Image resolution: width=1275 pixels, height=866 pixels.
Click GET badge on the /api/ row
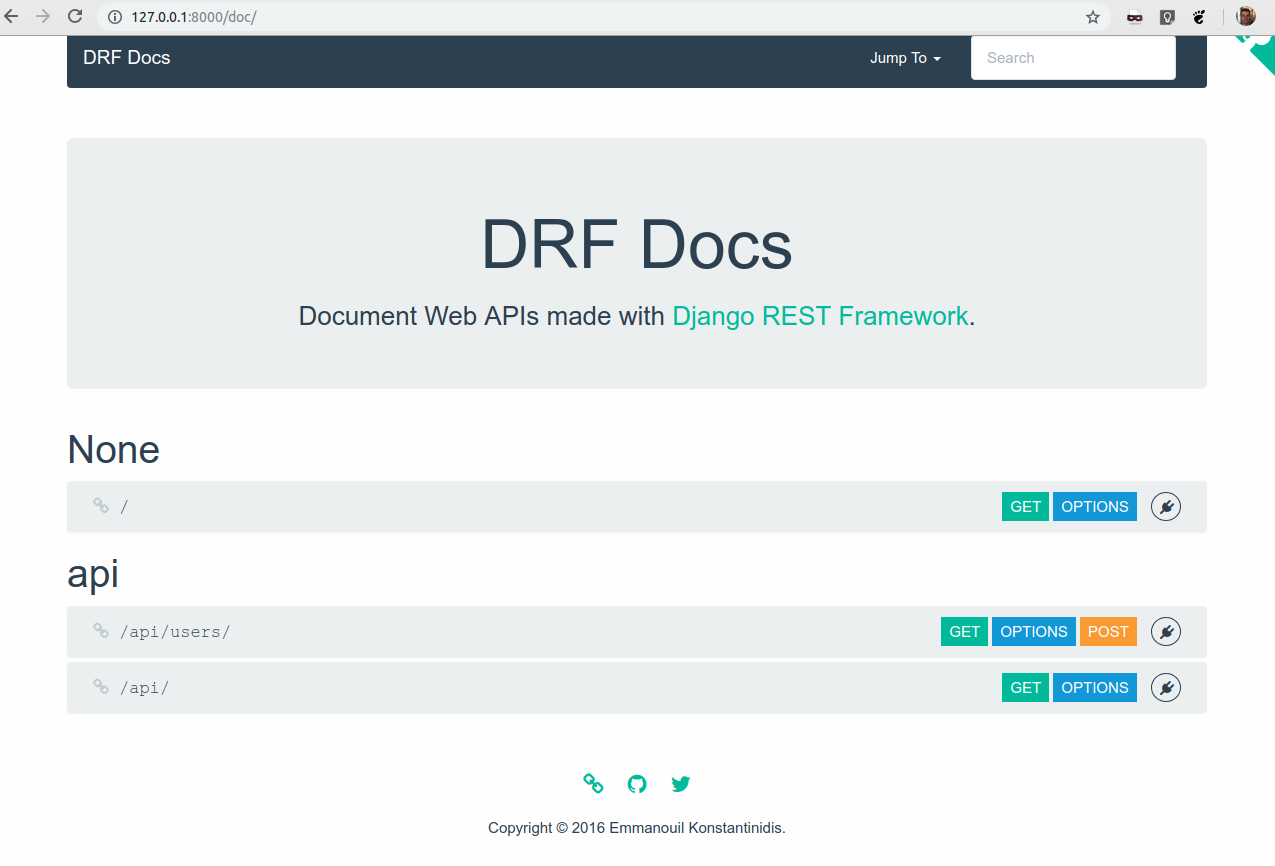1025,688
